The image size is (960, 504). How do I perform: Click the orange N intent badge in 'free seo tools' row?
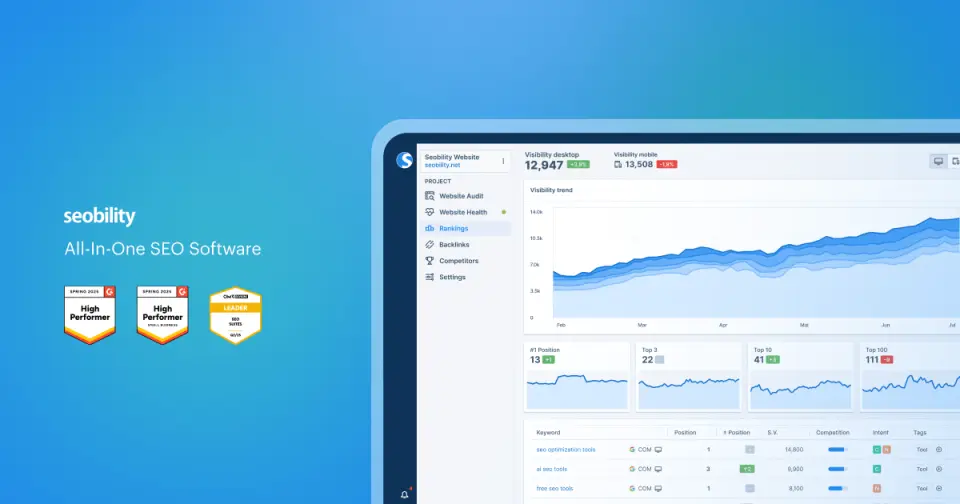click(x=877, y=489)
